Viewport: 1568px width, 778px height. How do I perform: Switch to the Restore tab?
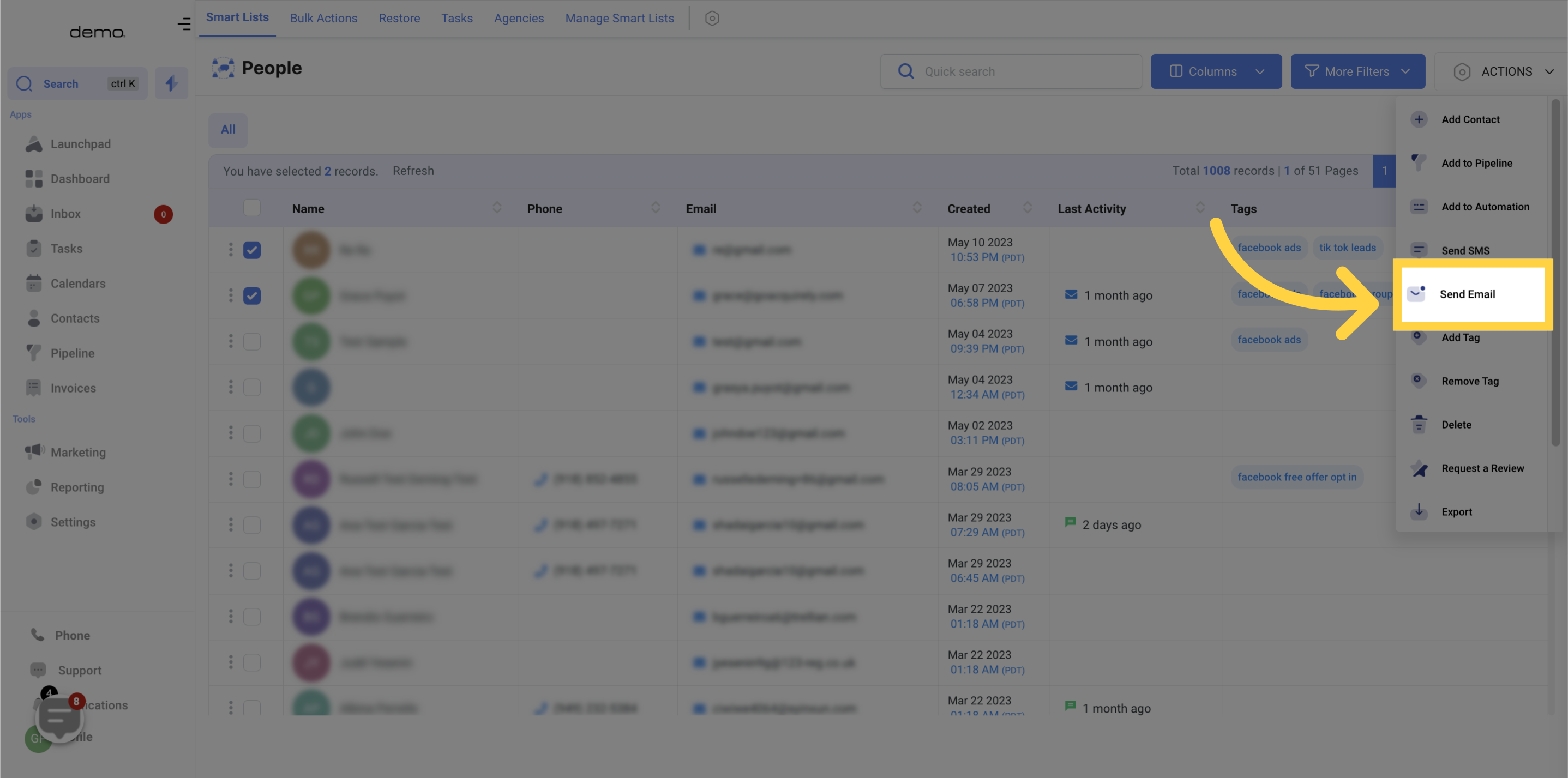click(399, 18)
